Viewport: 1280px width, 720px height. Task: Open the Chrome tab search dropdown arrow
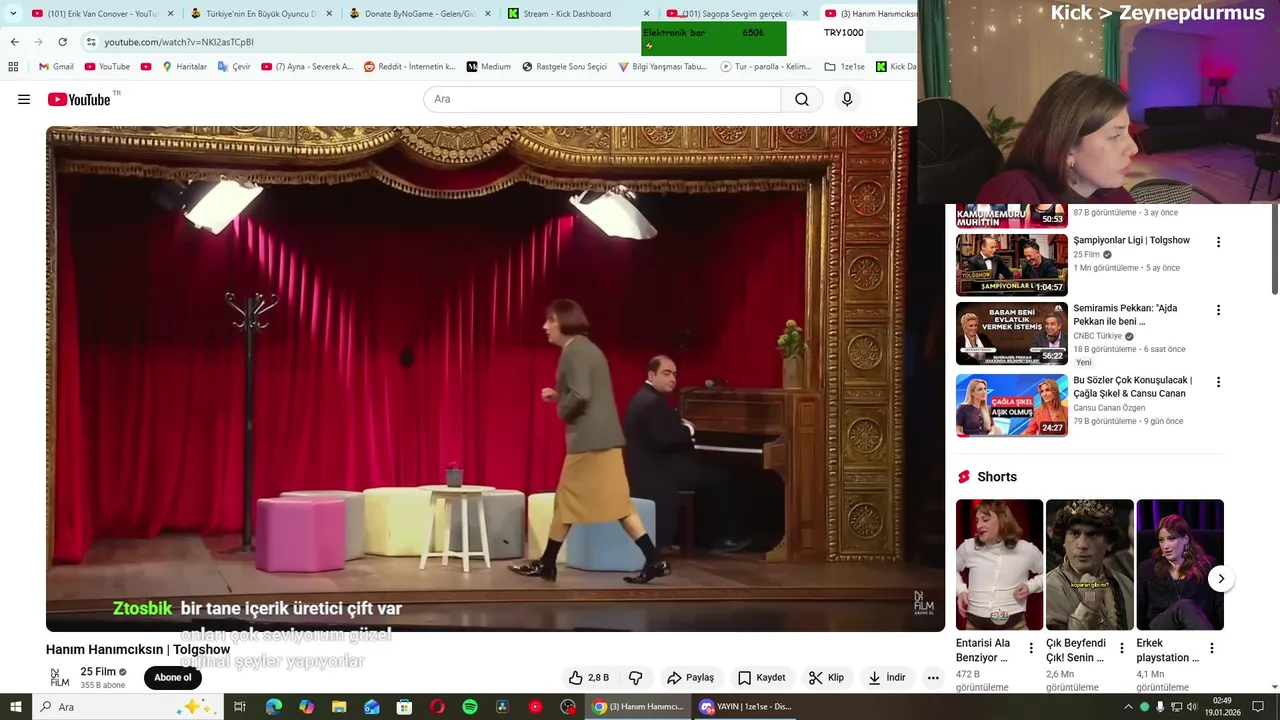tap(13, 14)
